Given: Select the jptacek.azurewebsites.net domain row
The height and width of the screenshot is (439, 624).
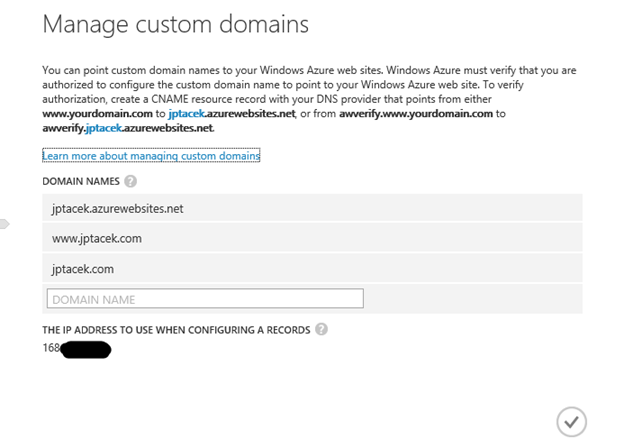Looking at the screenshot, I should click(x=312, y=208).
